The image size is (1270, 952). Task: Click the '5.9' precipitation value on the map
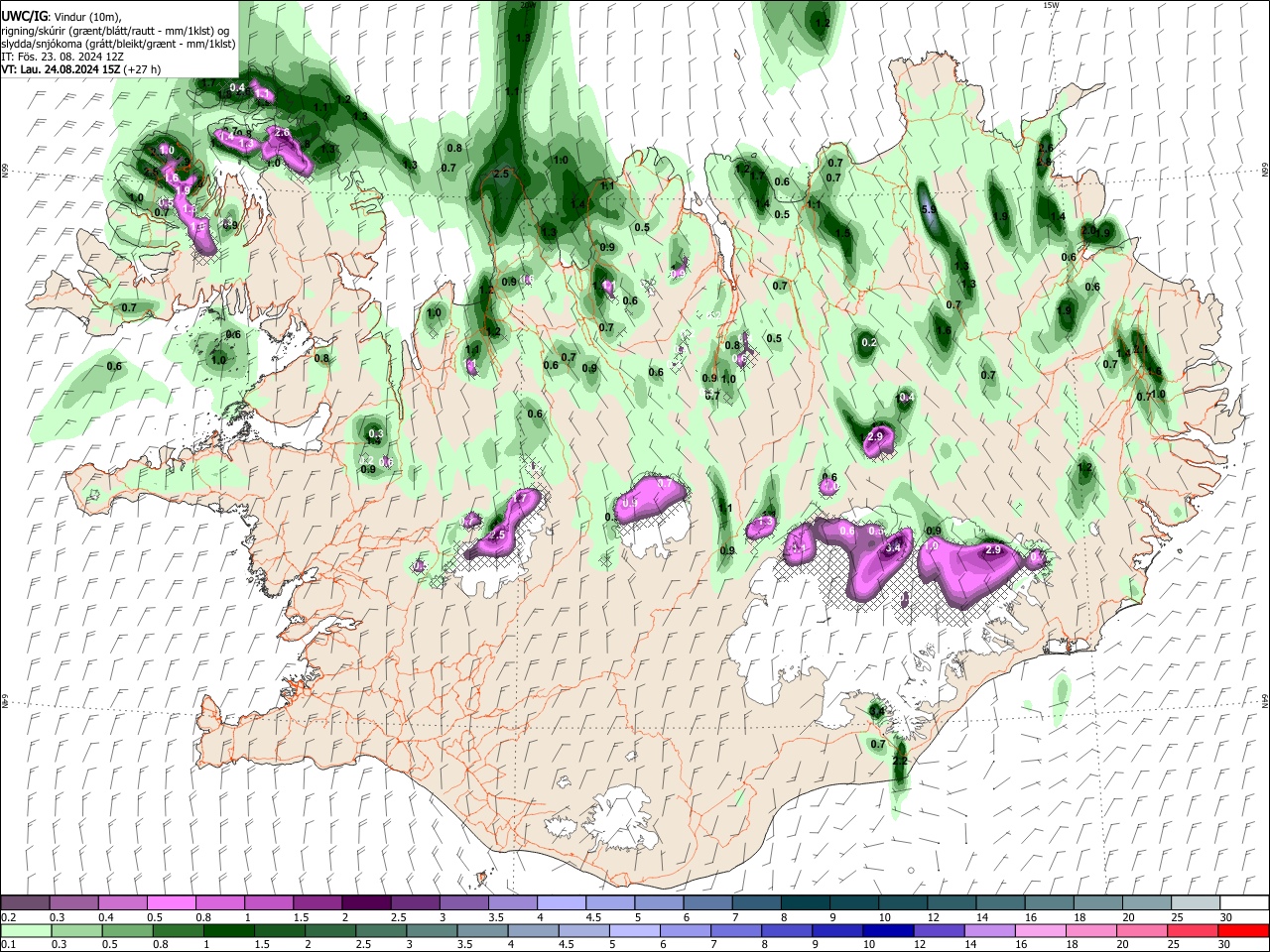pos(929,210)
